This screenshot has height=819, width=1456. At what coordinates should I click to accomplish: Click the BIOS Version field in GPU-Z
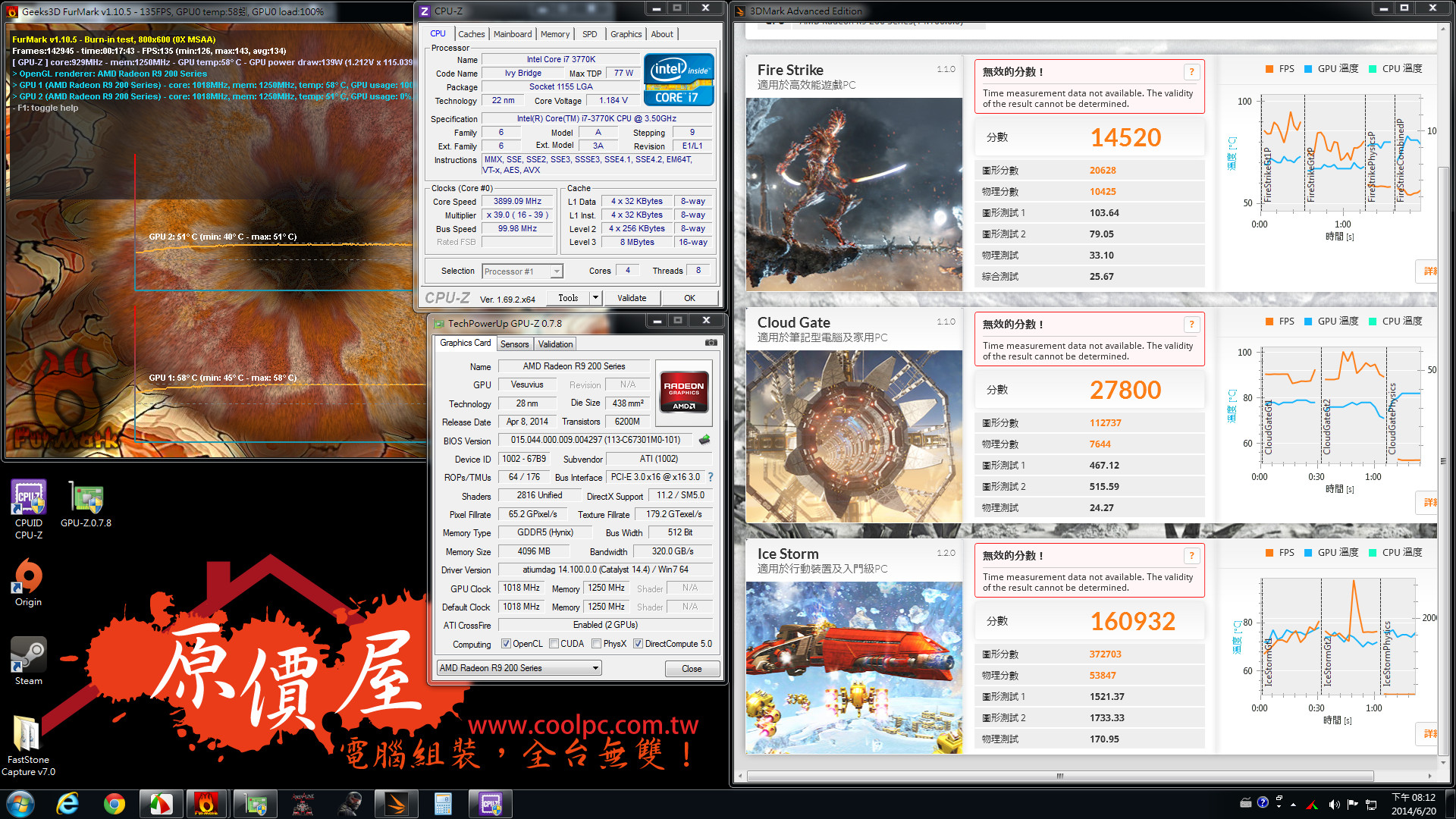pyautogui.click(x=596, y=440)
